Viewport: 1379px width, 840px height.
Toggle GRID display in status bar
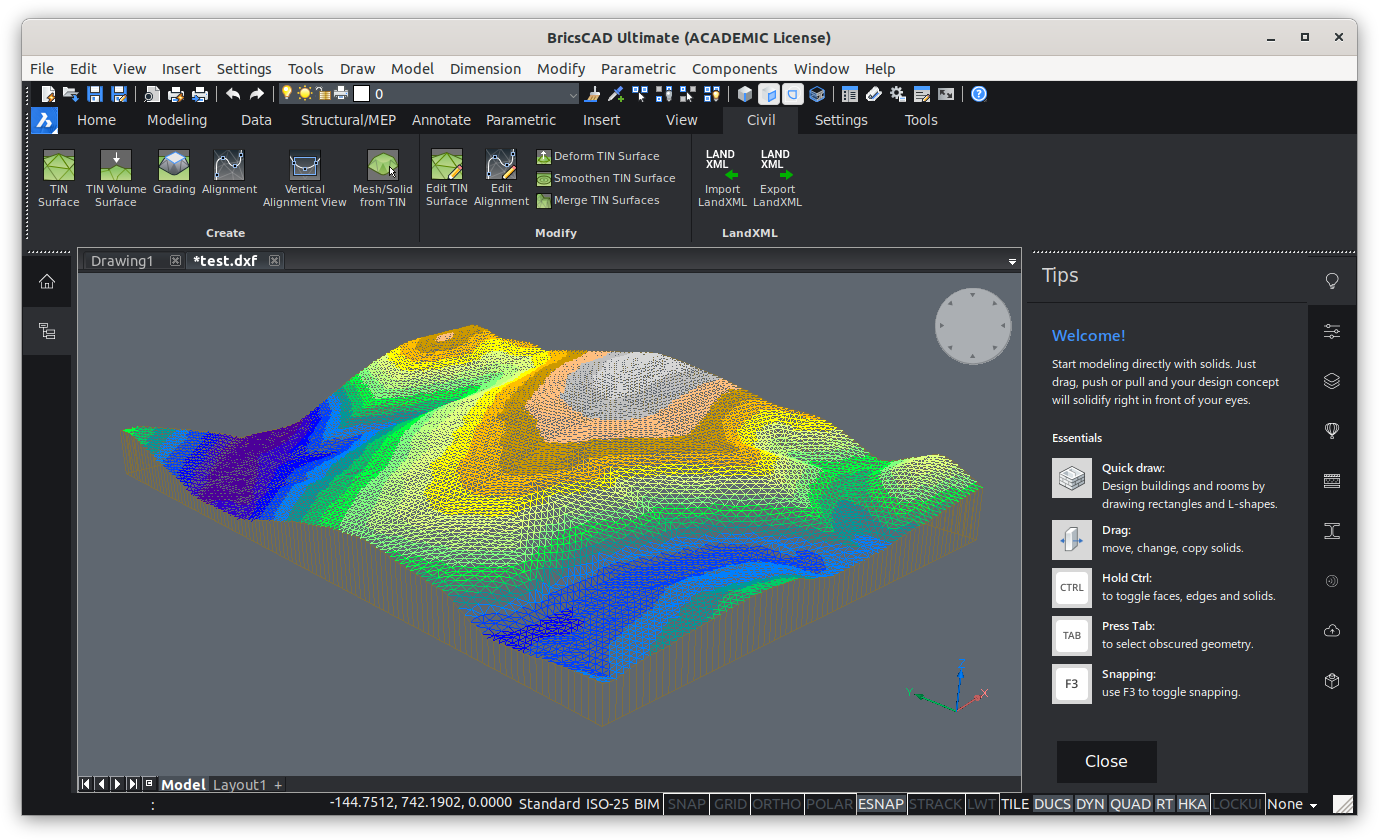click(x=730, y=804)
